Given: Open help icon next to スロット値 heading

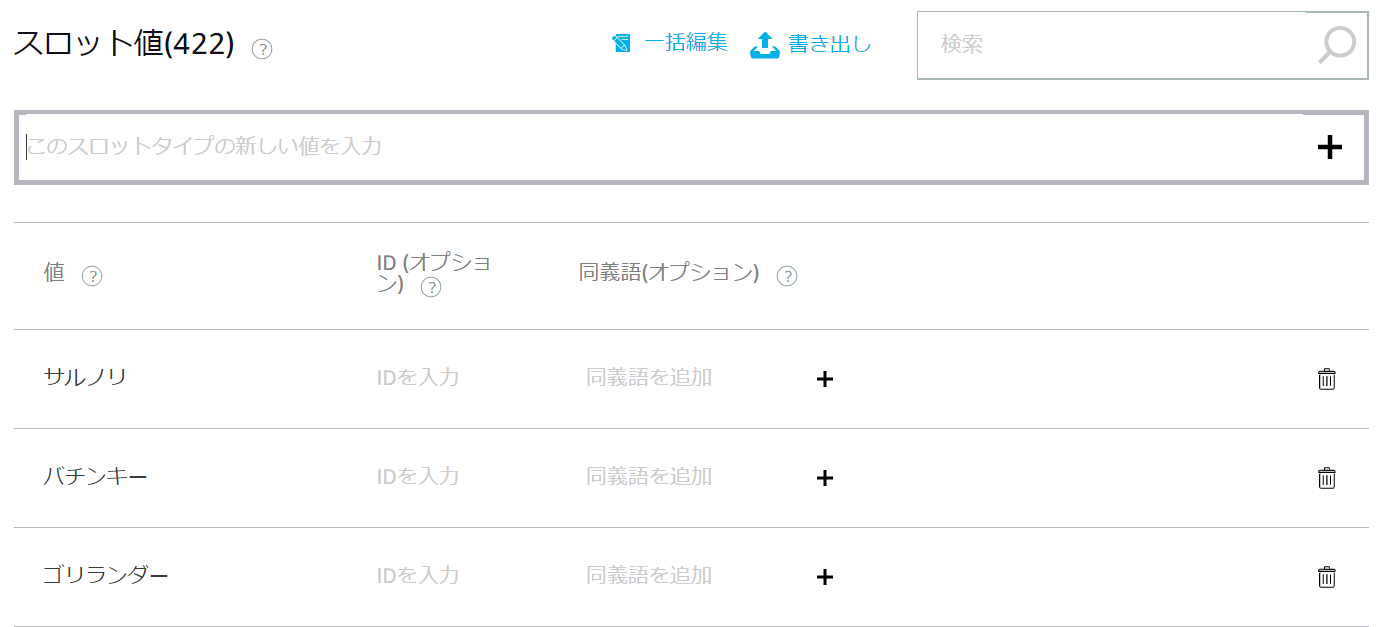Looking at the screenshot, I should tap(262, 48).
